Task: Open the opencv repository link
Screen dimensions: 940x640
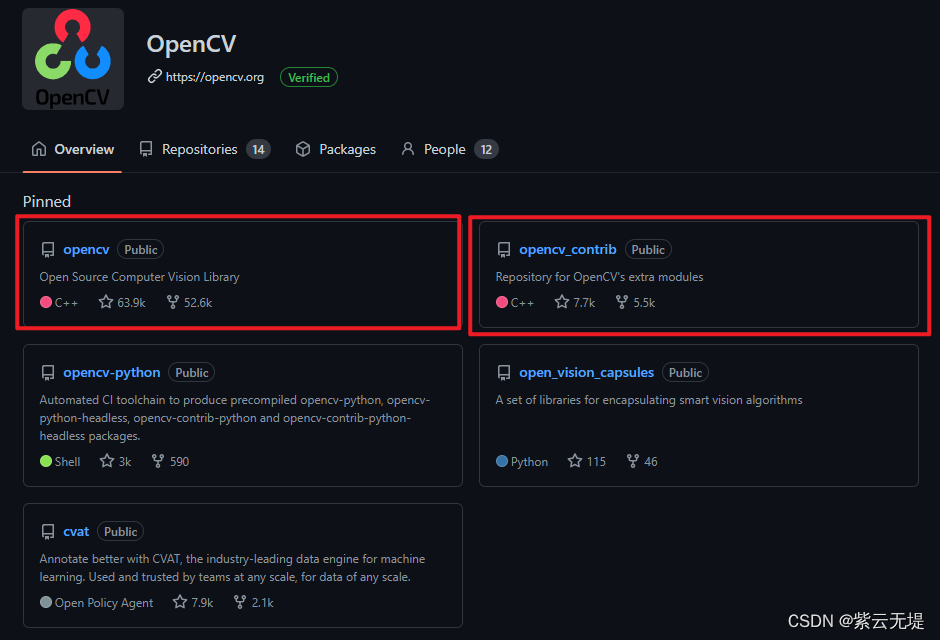Action: point(86,249)
